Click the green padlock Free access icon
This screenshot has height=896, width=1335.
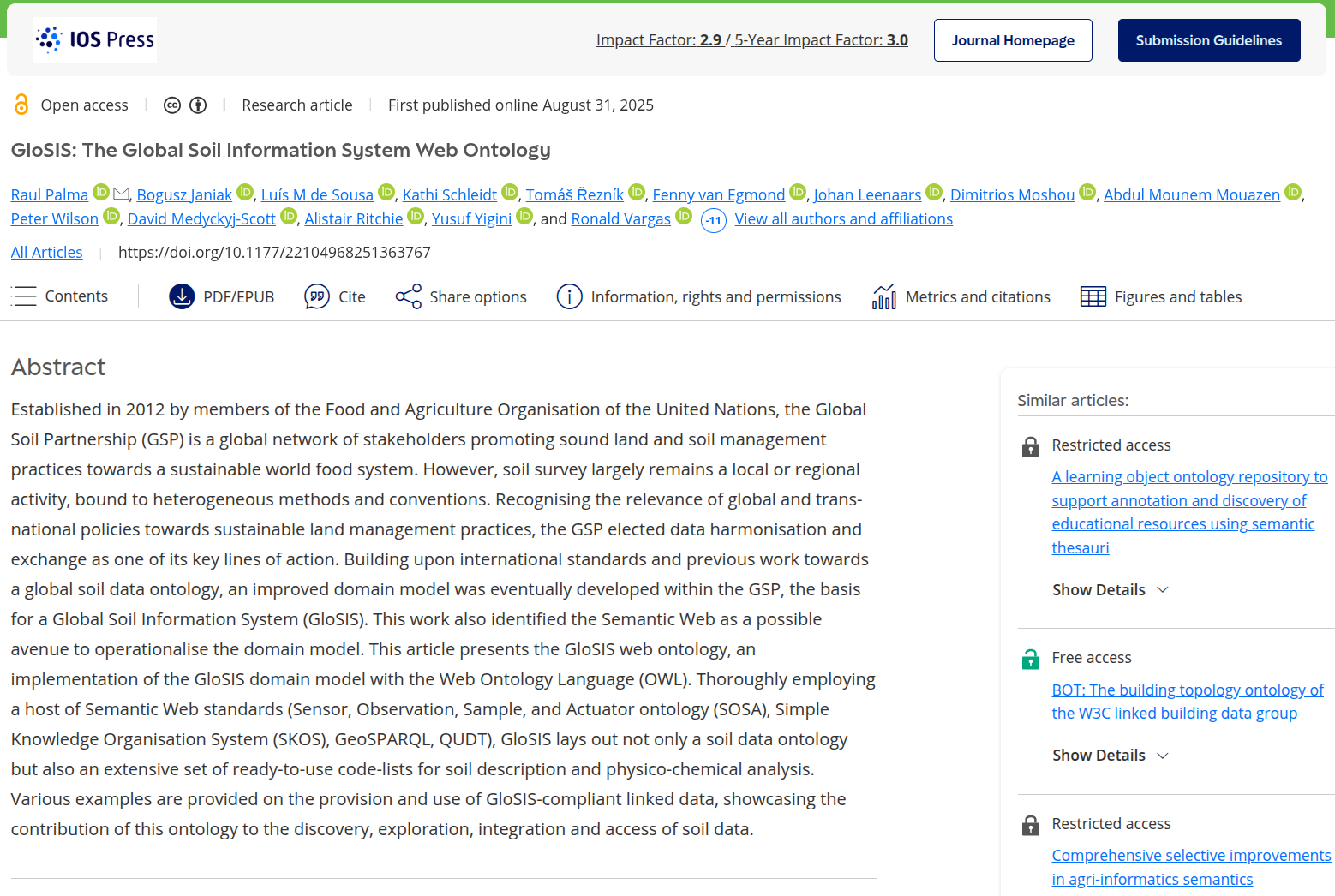click(x=1031, y=659)
